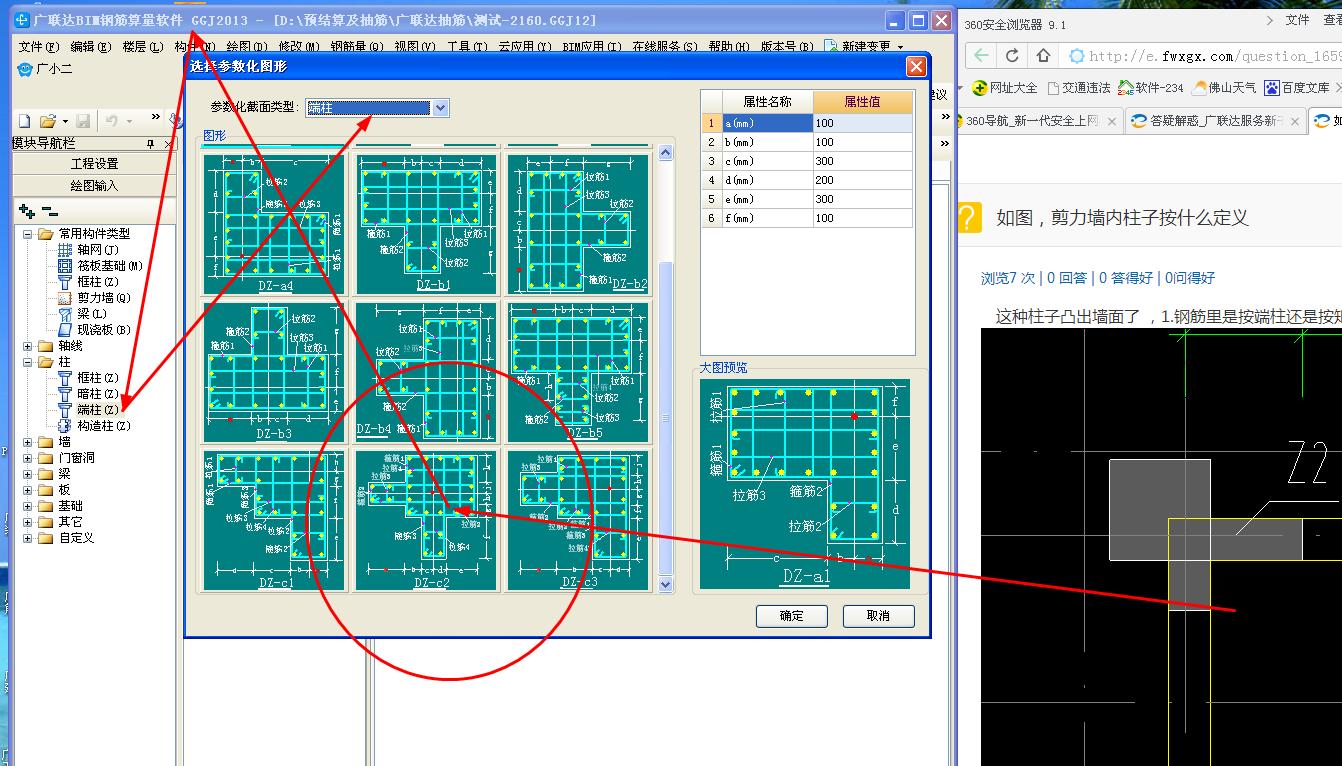
Task: Click the collapse-all minus icon in navigation panel
Action: 49,211
